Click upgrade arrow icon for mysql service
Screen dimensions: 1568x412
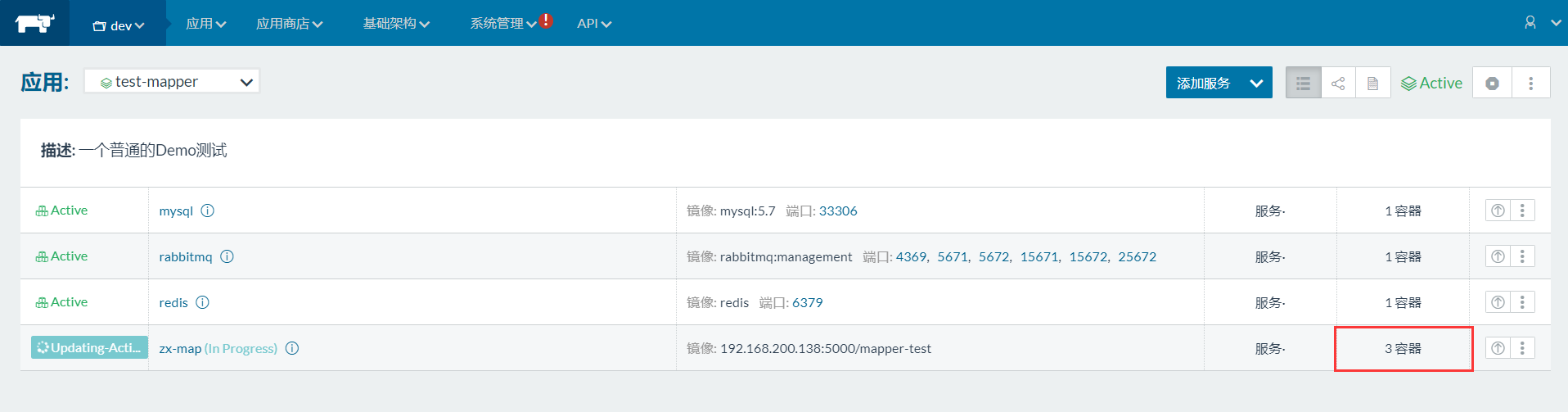tap(1498, 211)
